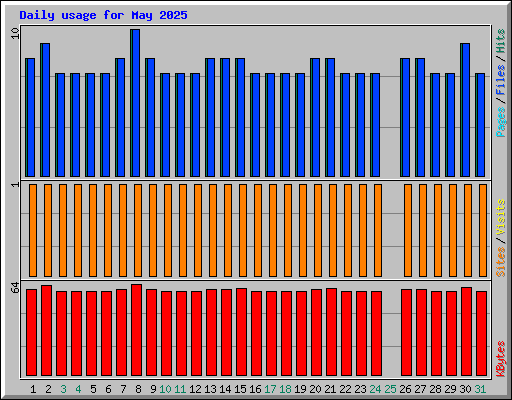Click day label "30" on the x-axis
Image resolution: width=512 pixels, height=400 pixels.
(465, 389)
